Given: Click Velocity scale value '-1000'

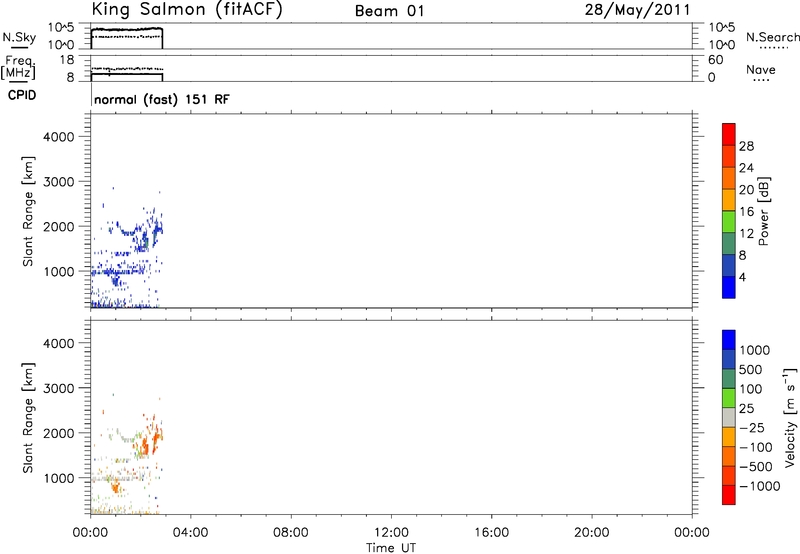Looking at the screenshot, I should click(760, 486).
